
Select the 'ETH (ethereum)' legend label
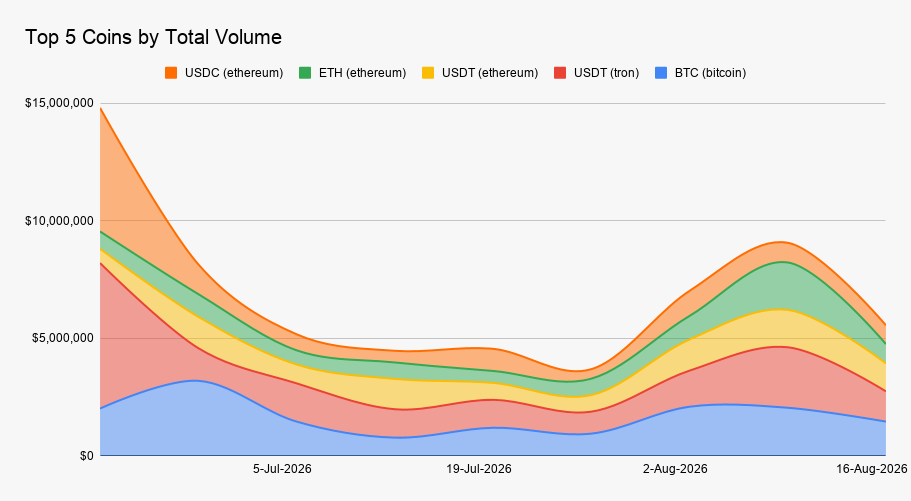[x=363, y=73]
